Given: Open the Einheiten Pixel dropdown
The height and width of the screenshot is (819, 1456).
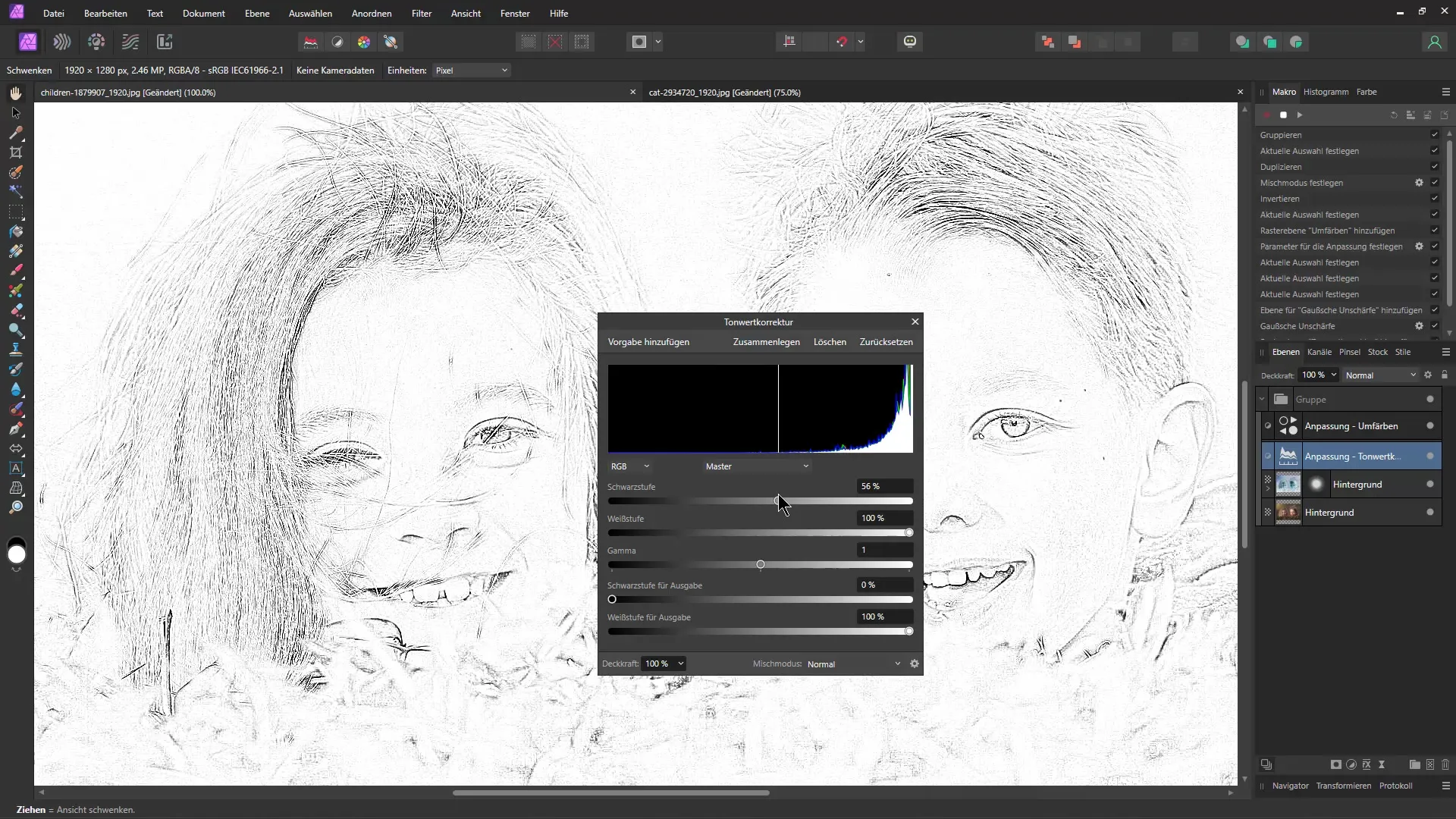Looking at the screenshot, I should click(472, 71).
